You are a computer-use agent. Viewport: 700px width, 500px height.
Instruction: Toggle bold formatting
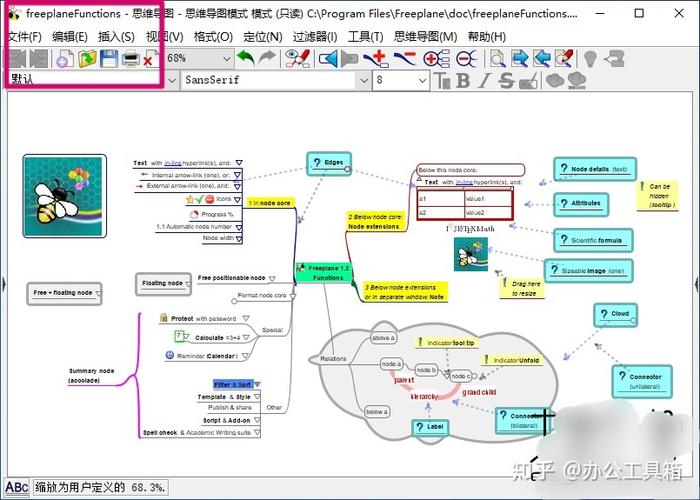tap(463, 81)
